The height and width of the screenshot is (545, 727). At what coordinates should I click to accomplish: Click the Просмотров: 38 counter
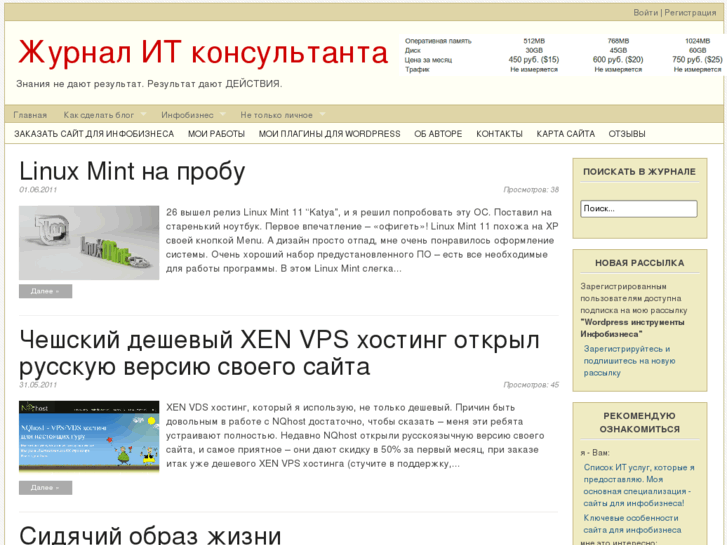coord(531,190)
